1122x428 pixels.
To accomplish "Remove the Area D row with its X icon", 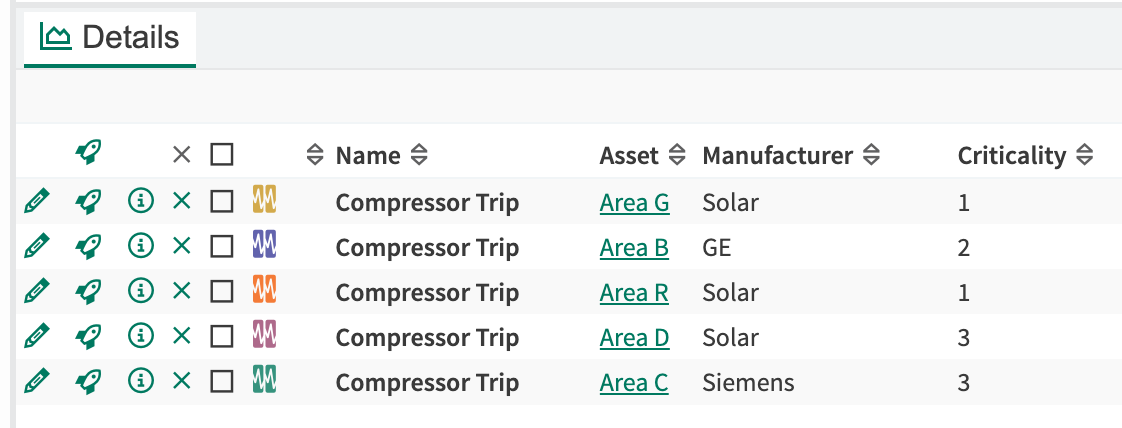I will 182,336.
